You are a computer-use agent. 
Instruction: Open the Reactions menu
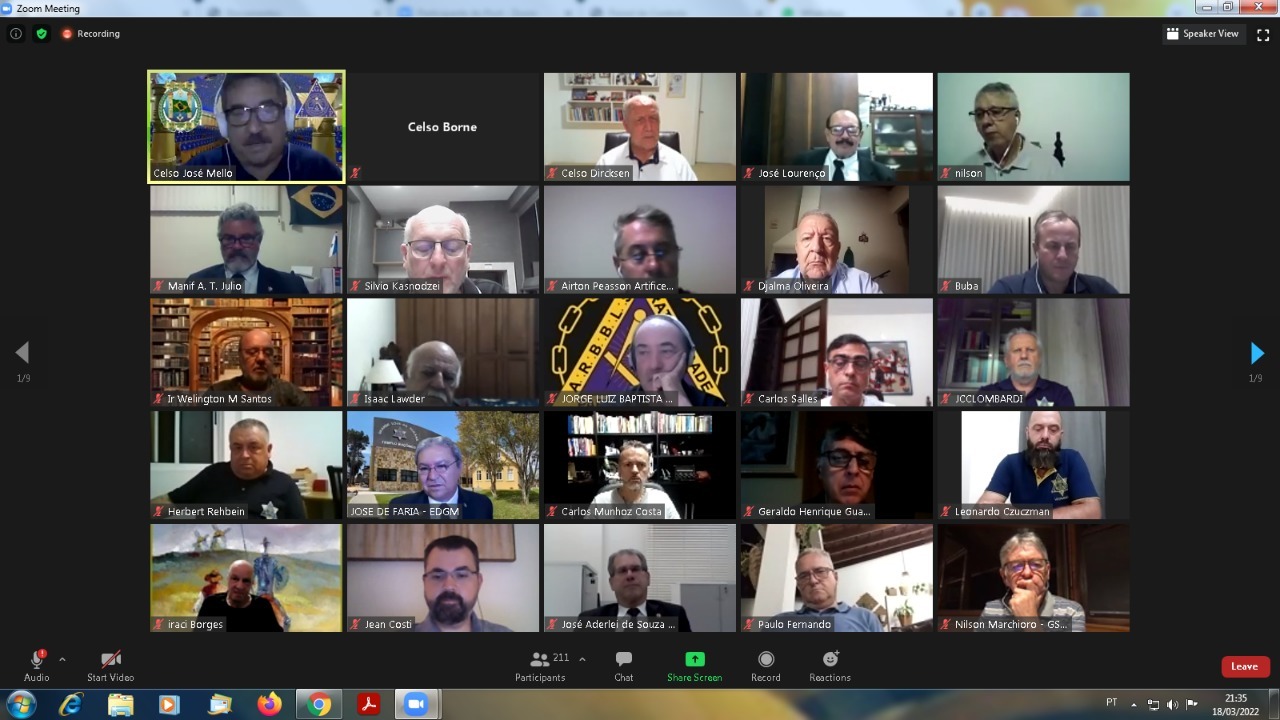[830, 665]
